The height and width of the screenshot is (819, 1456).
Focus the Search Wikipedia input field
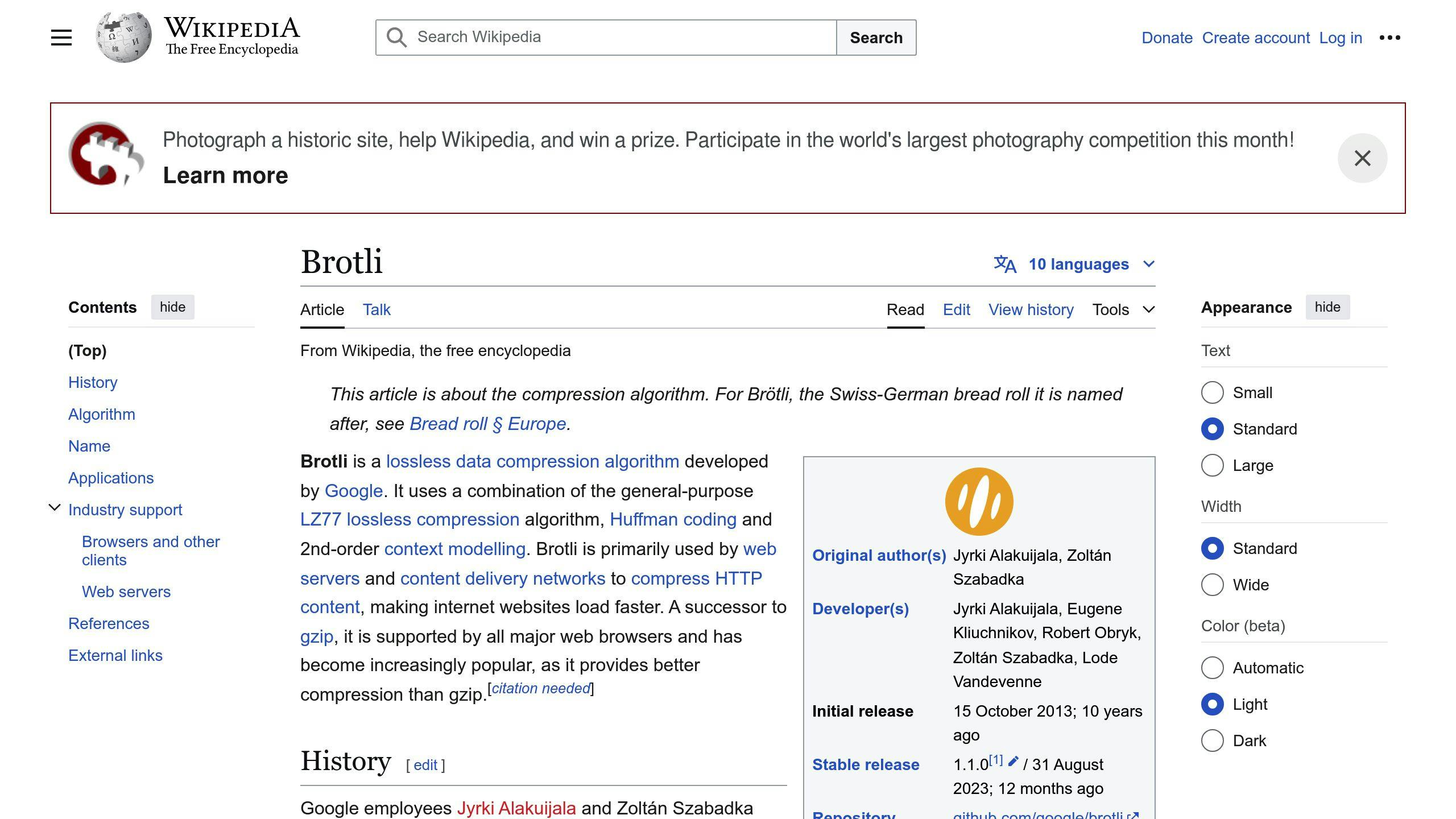coord(606,38)
